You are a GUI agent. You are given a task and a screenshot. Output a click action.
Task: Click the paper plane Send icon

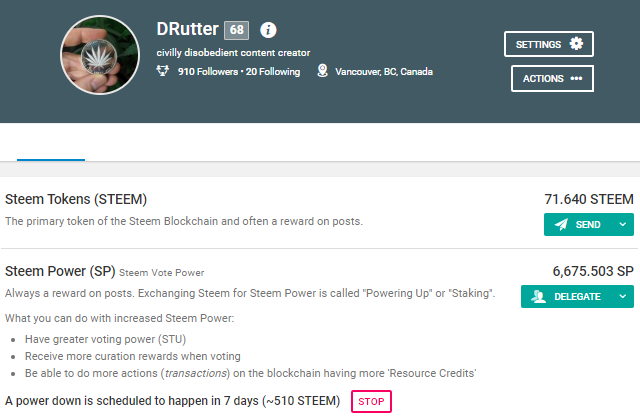pos(560,225)
